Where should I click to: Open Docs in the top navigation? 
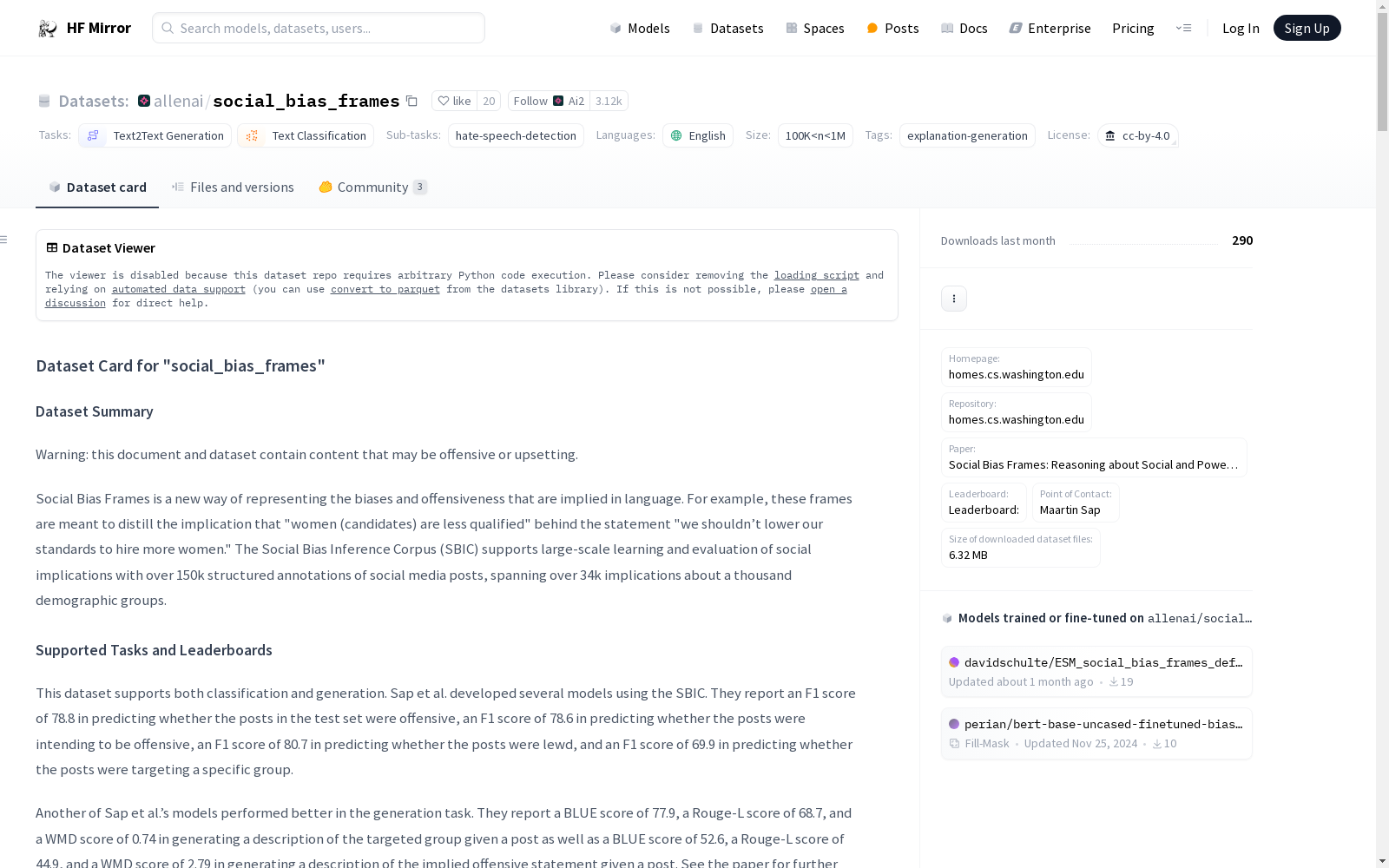pyautogui.click(x=964, y=29)
